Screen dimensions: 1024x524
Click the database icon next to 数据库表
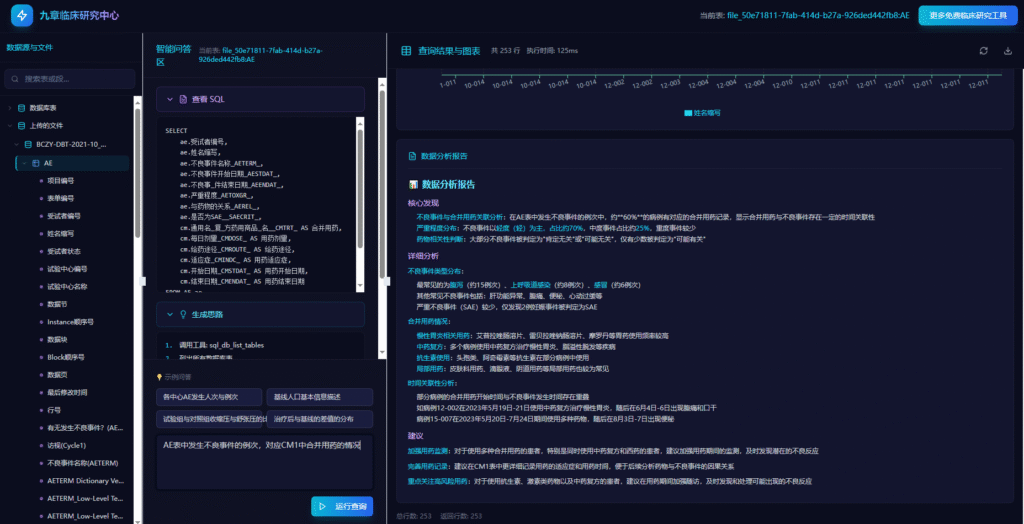click(x=21, y=108)
